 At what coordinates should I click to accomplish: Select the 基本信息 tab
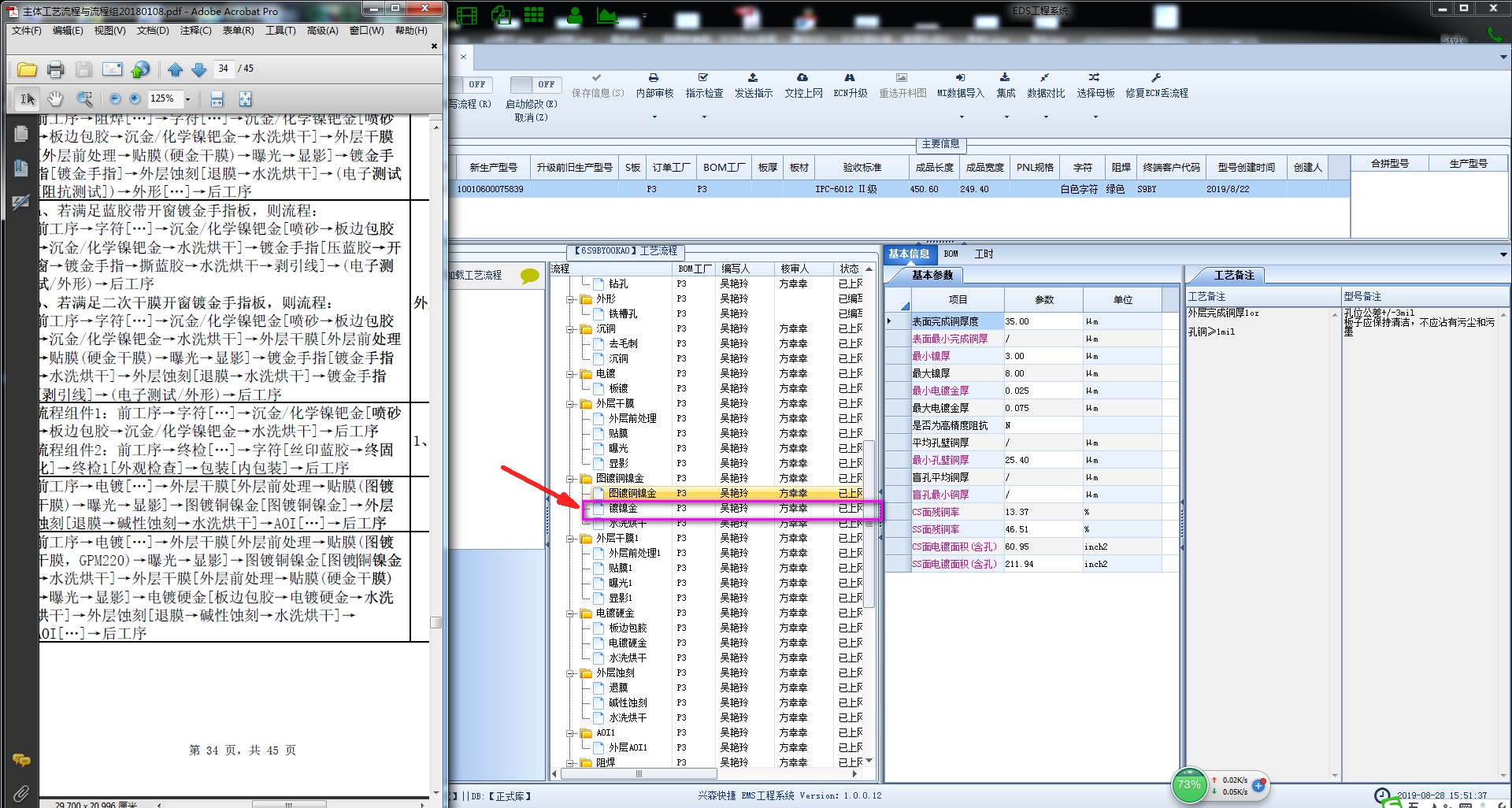click(x=909, y=254)
